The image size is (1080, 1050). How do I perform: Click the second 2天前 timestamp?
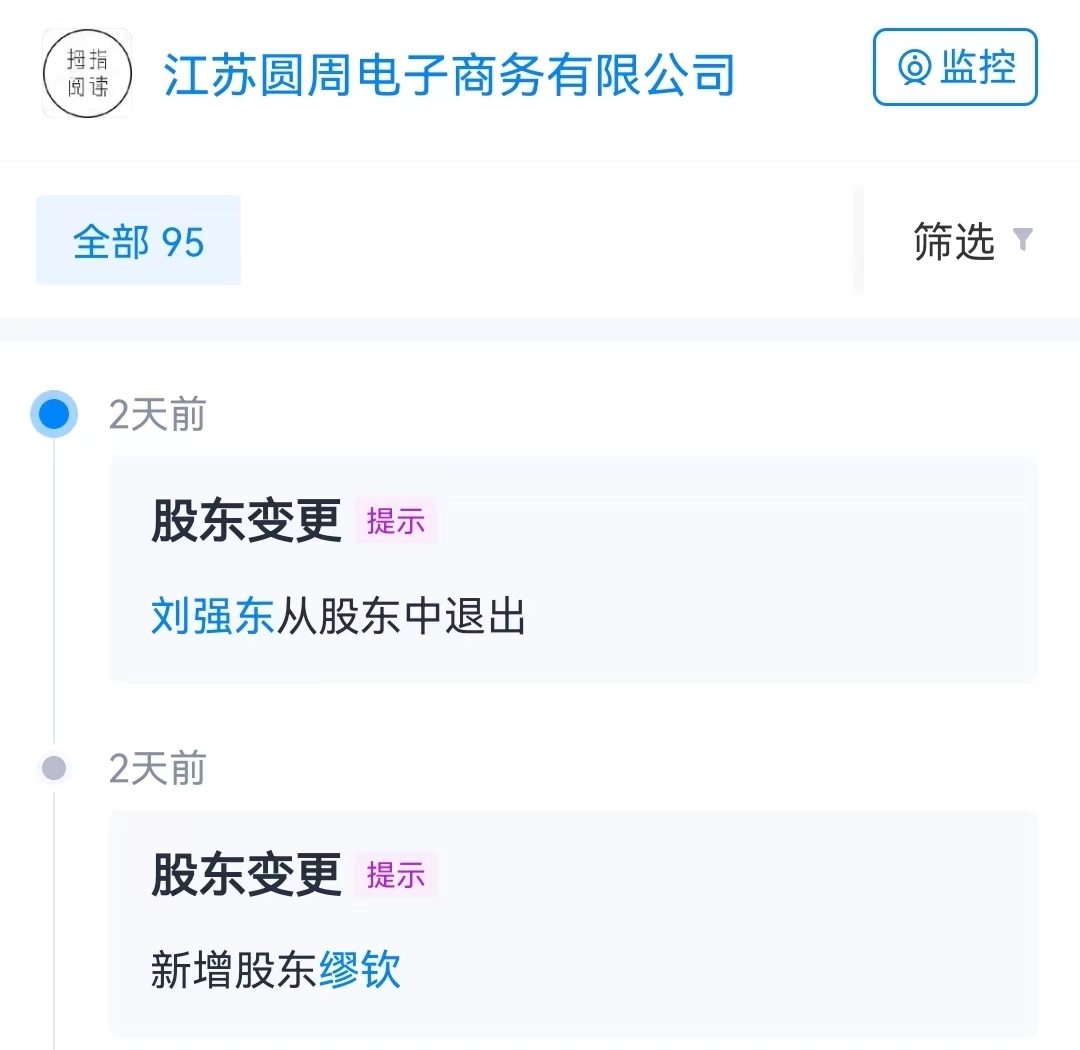pyautogui.click(x=157, y=769)
